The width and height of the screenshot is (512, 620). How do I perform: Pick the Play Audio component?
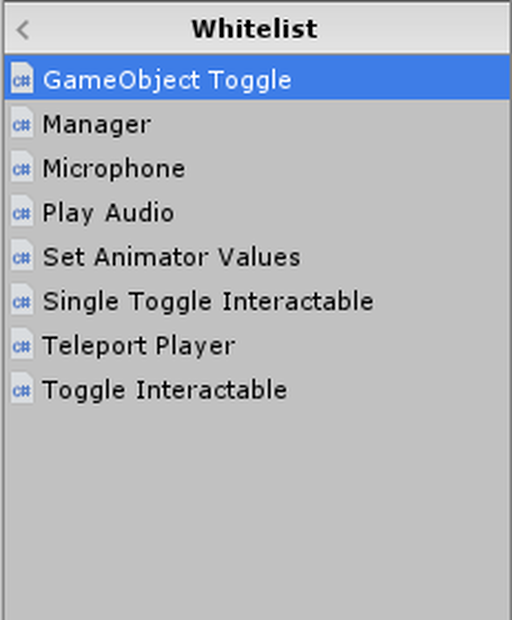coord(257,211)
